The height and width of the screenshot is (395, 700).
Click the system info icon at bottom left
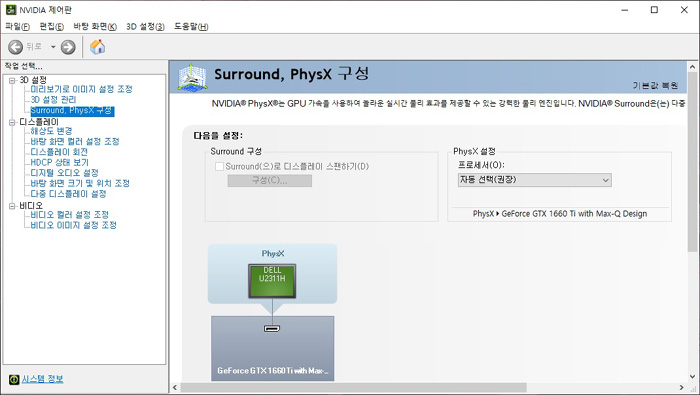tap(14, 379)
